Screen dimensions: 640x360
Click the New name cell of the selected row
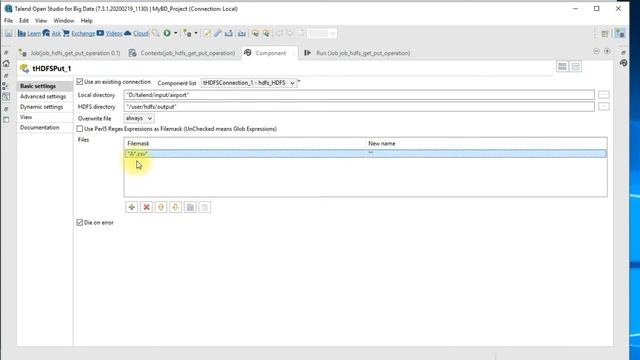pyautogui.click(x=486, y=153)
